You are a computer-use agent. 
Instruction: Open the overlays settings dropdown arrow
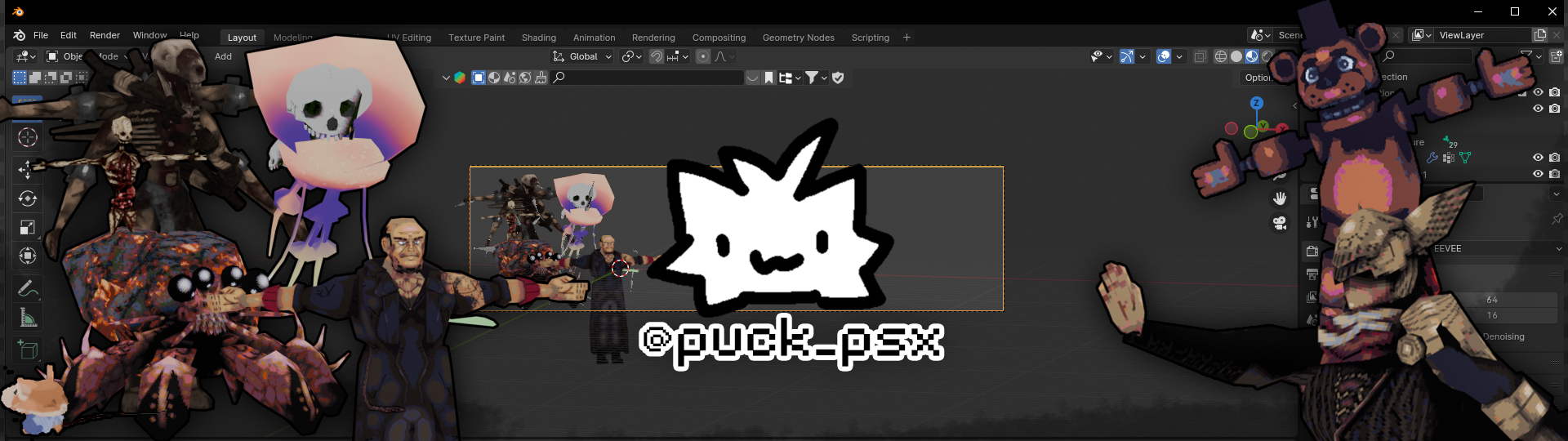click(x=1179, y=56)
